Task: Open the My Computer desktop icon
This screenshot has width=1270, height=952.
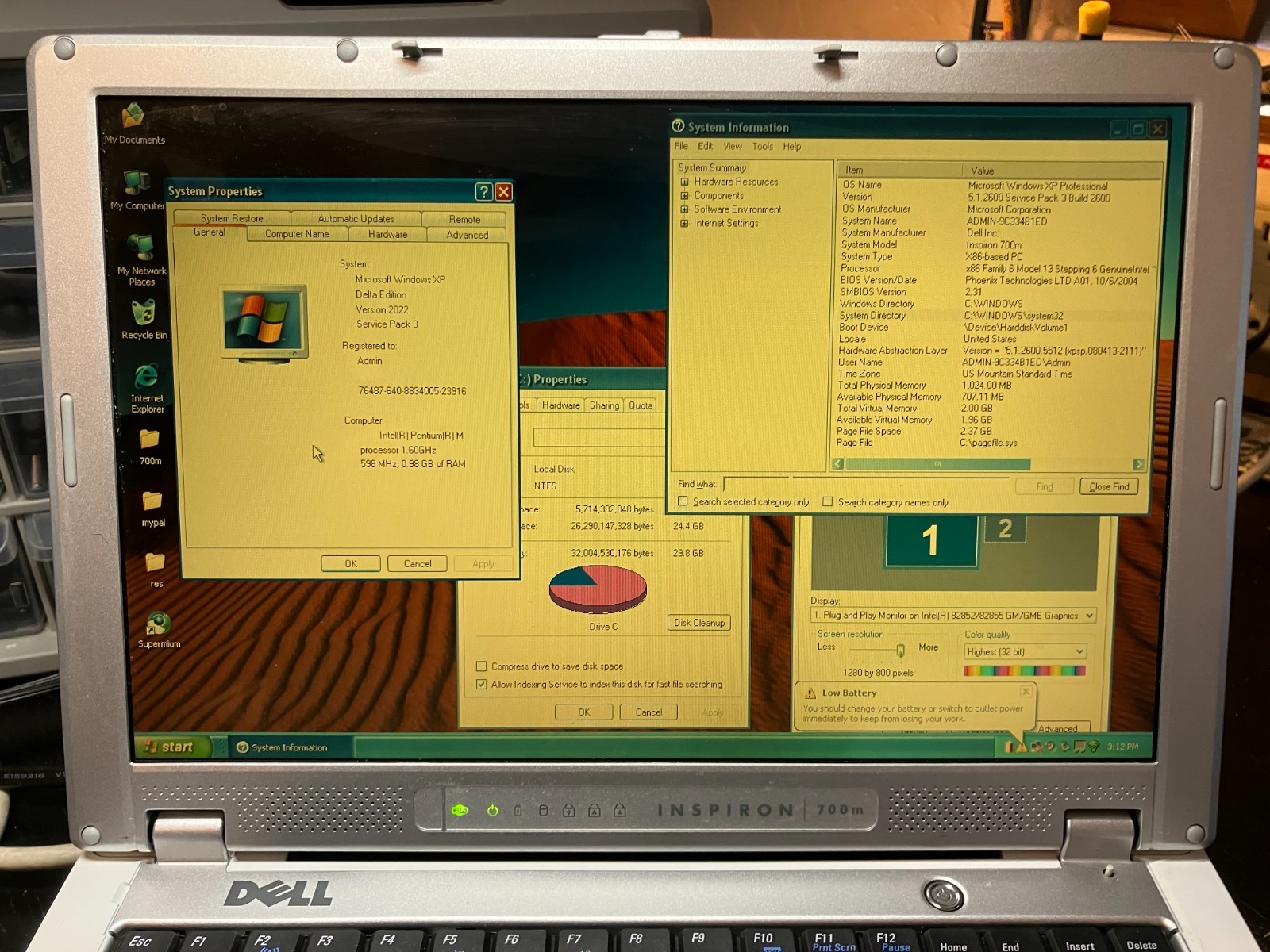Action: (x=137, y=189)
